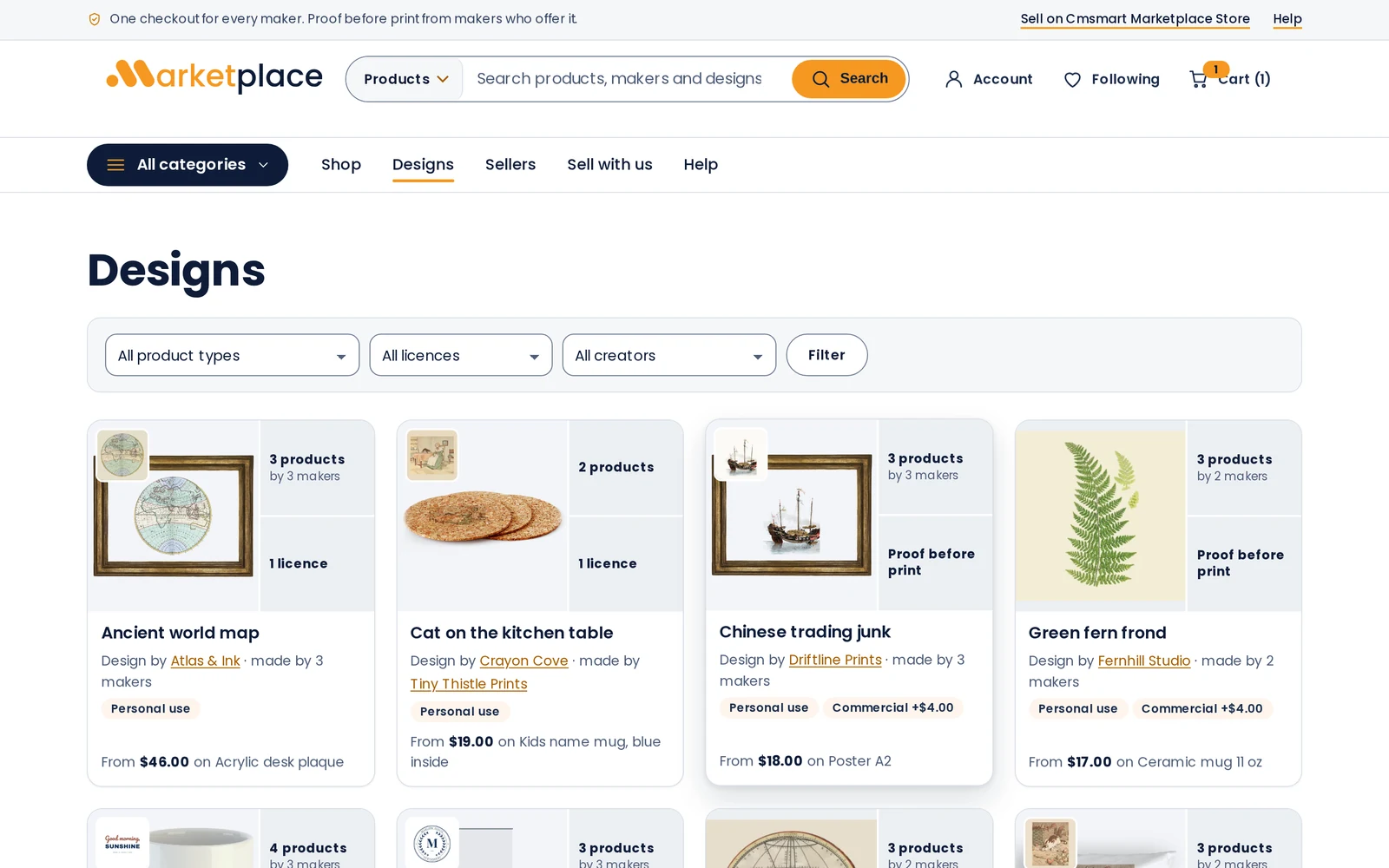Open the Sellers tab
This screenshot has width=1389, height=868.
coord(510,165)
